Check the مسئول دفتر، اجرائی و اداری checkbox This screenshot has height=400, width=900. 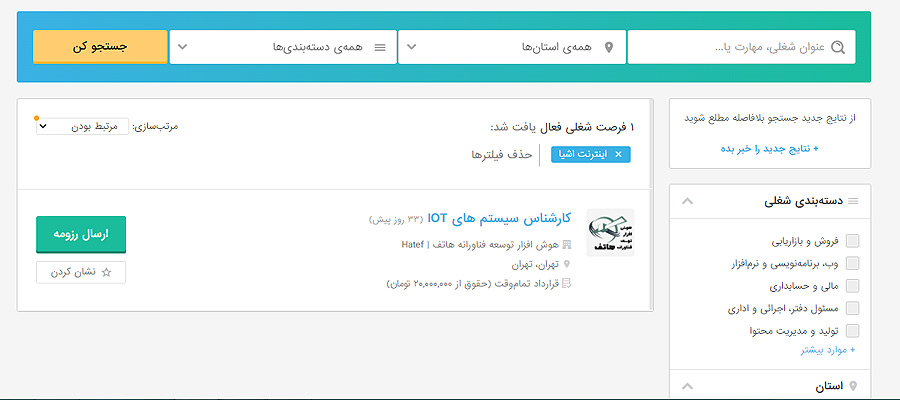[853, 308]
